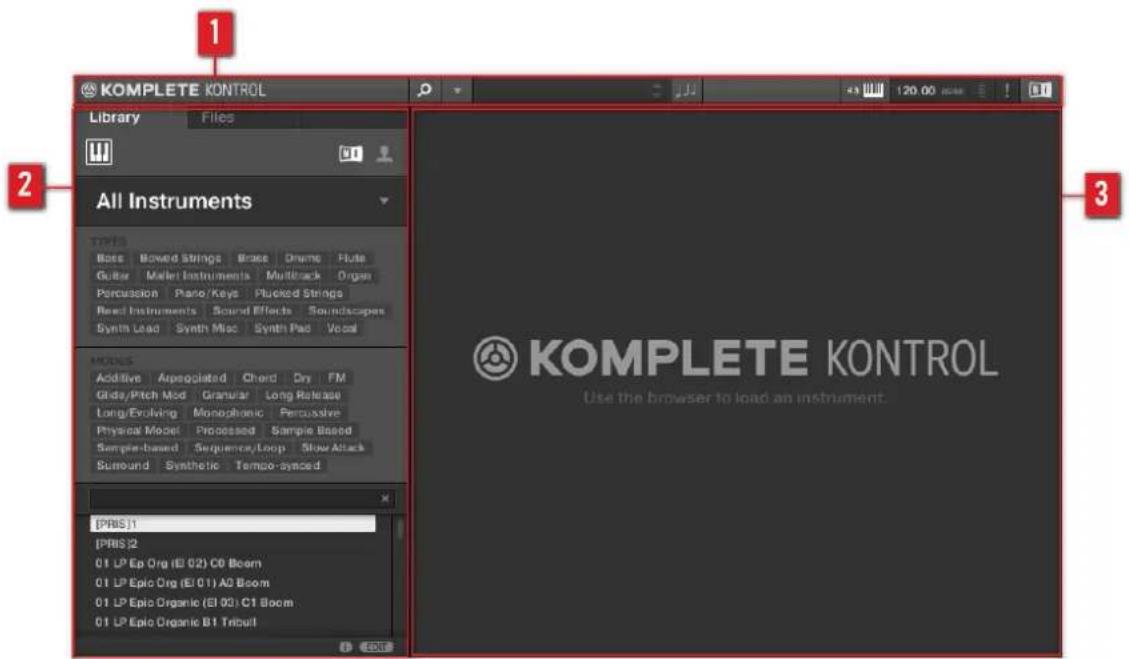Click the All Instruments dropdown arrow
Viewport: 1129px width, 659px height.
click(x=384, y=201)
